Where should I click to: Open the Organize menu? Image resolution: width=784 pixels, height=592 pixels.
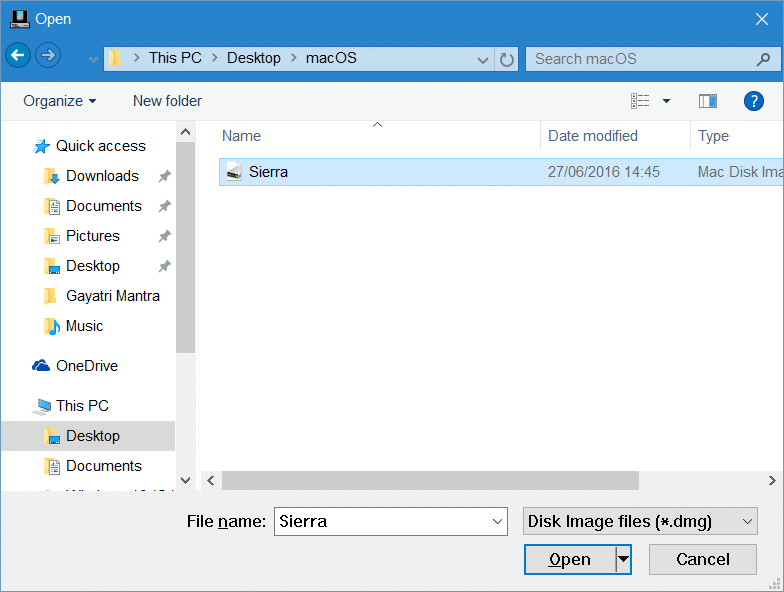pyautogui.click(x=60, y=101)
